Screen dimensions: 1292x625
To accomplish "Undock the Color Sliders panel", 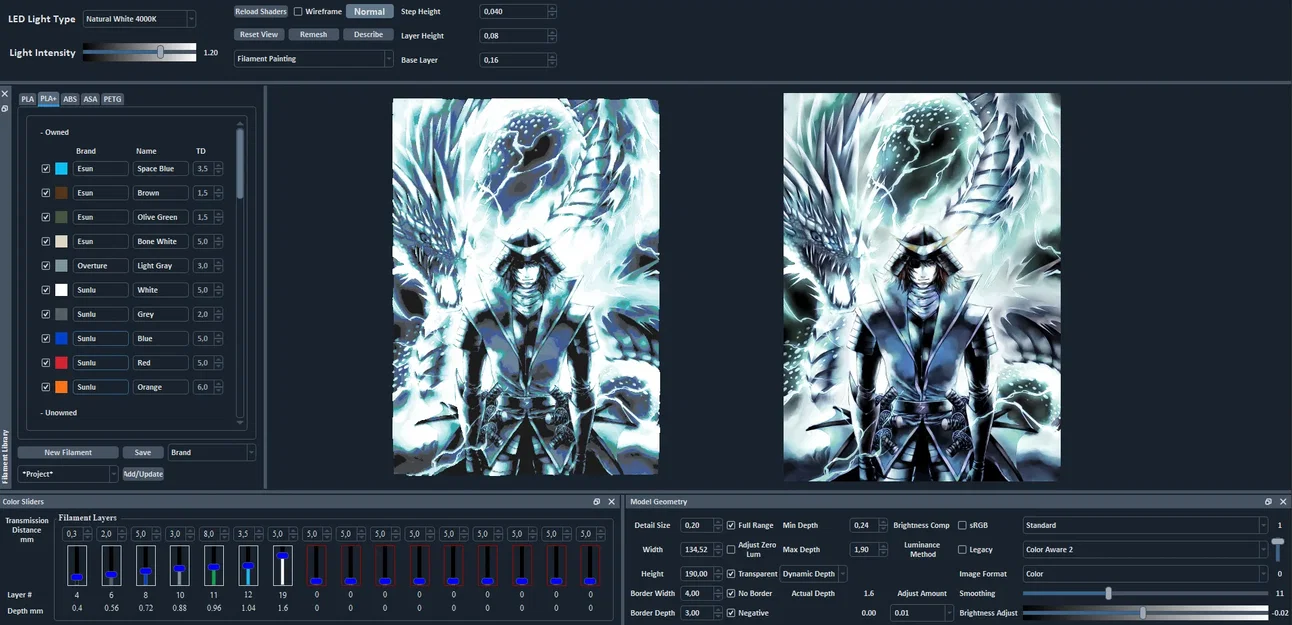I will pyautogui.click(x=596, y=502).
